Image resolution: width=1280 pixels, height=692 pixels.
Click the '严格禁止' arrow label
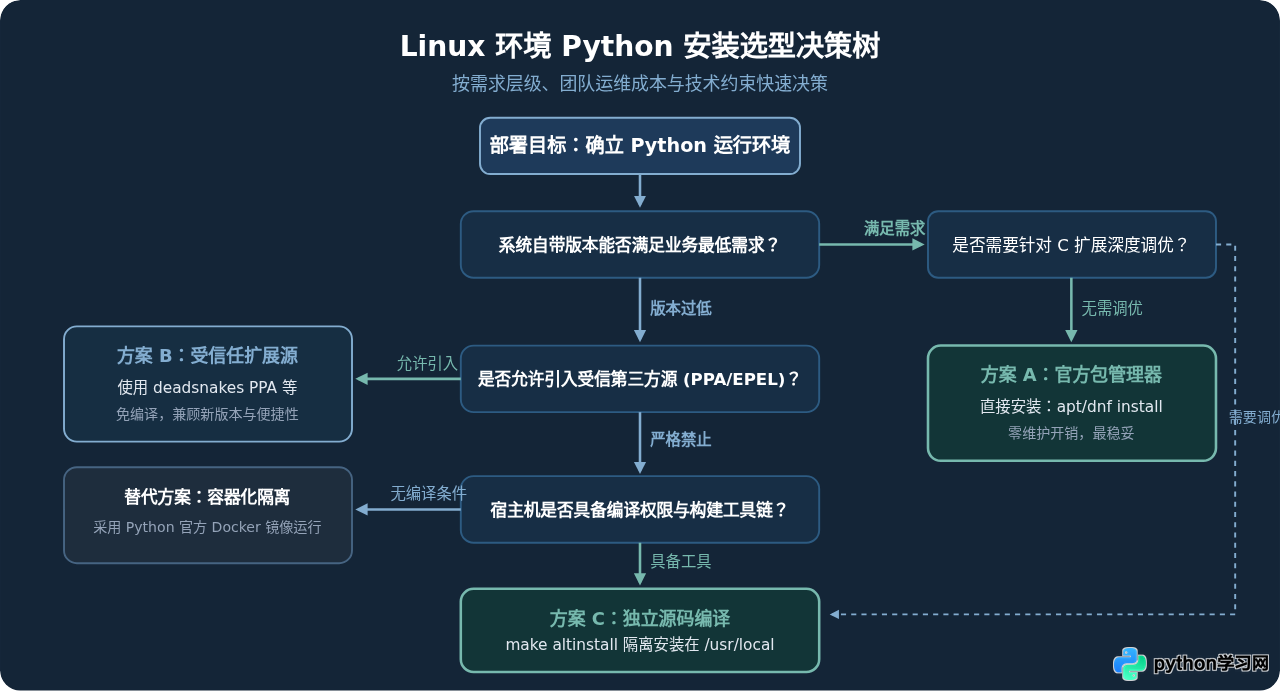(681, 440)
